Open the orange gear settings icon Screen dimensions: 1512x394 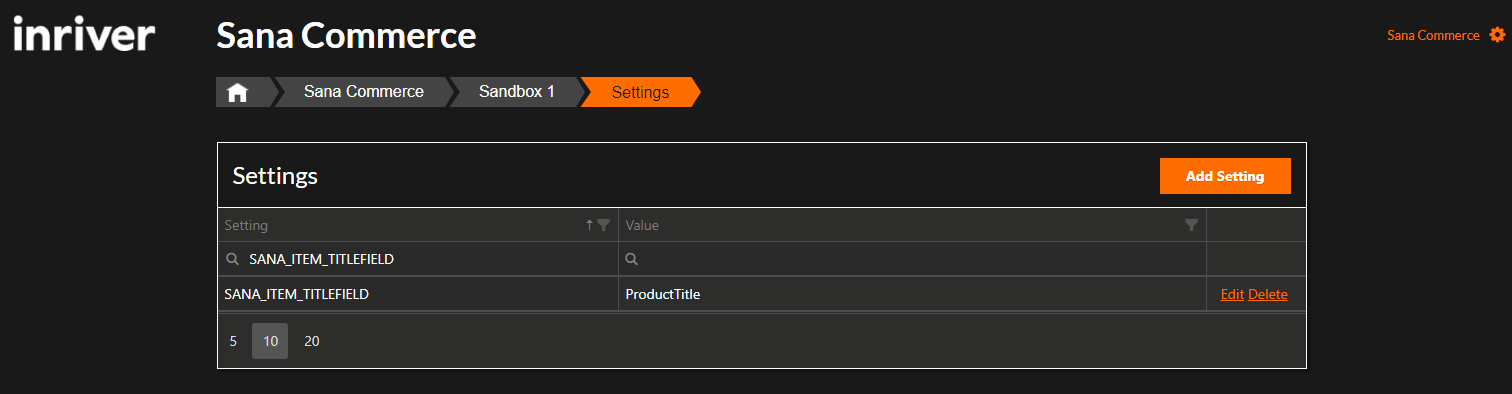(1497, 35)
